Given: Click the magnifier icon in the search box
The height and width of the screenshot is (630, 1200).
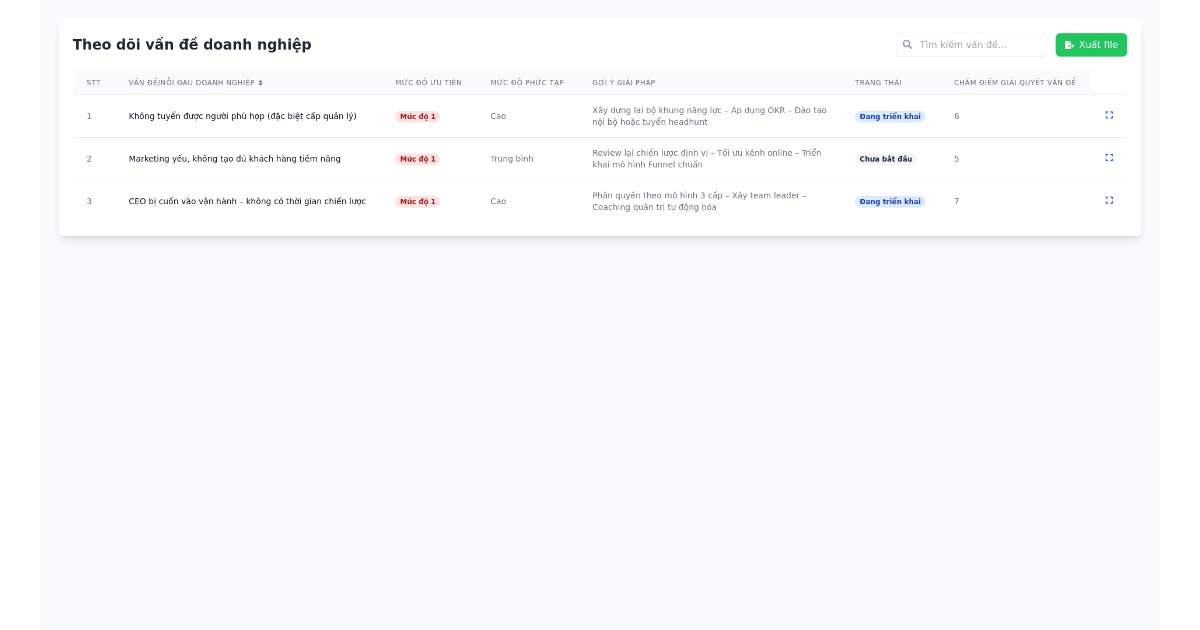Looking at the screenshot, I should point(907,44).
